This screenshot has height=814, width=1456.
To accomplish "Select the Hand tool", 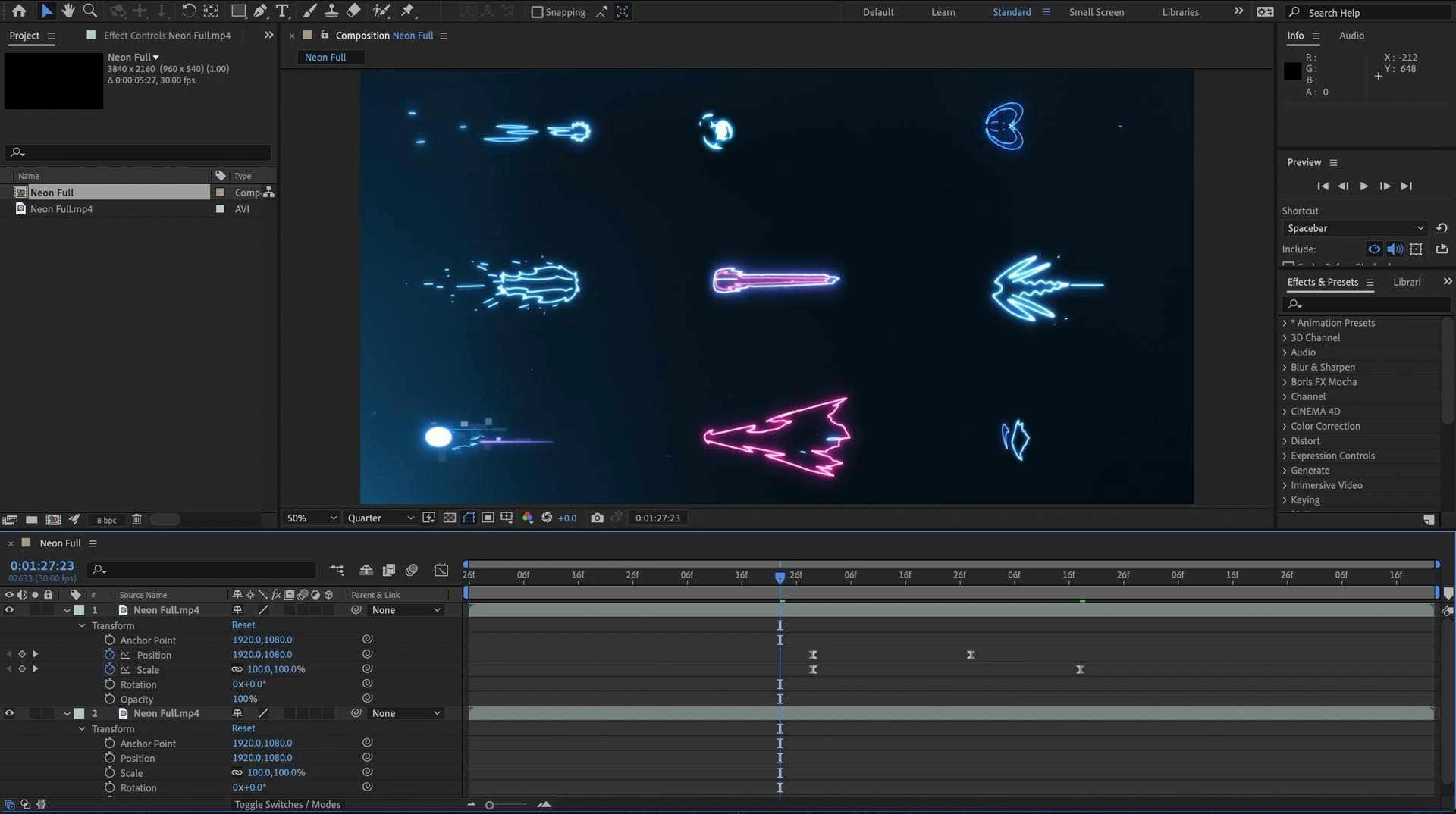I will [x=68, y=11].
